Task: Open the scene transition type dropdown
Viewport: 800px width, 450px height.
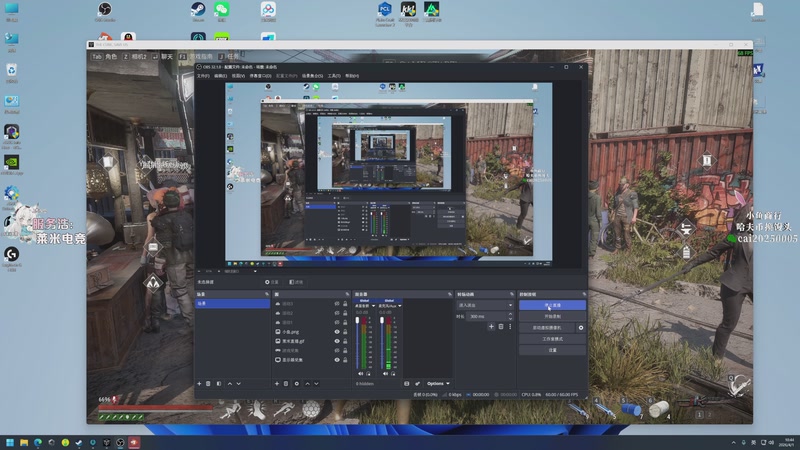Action: coord(483,304)
